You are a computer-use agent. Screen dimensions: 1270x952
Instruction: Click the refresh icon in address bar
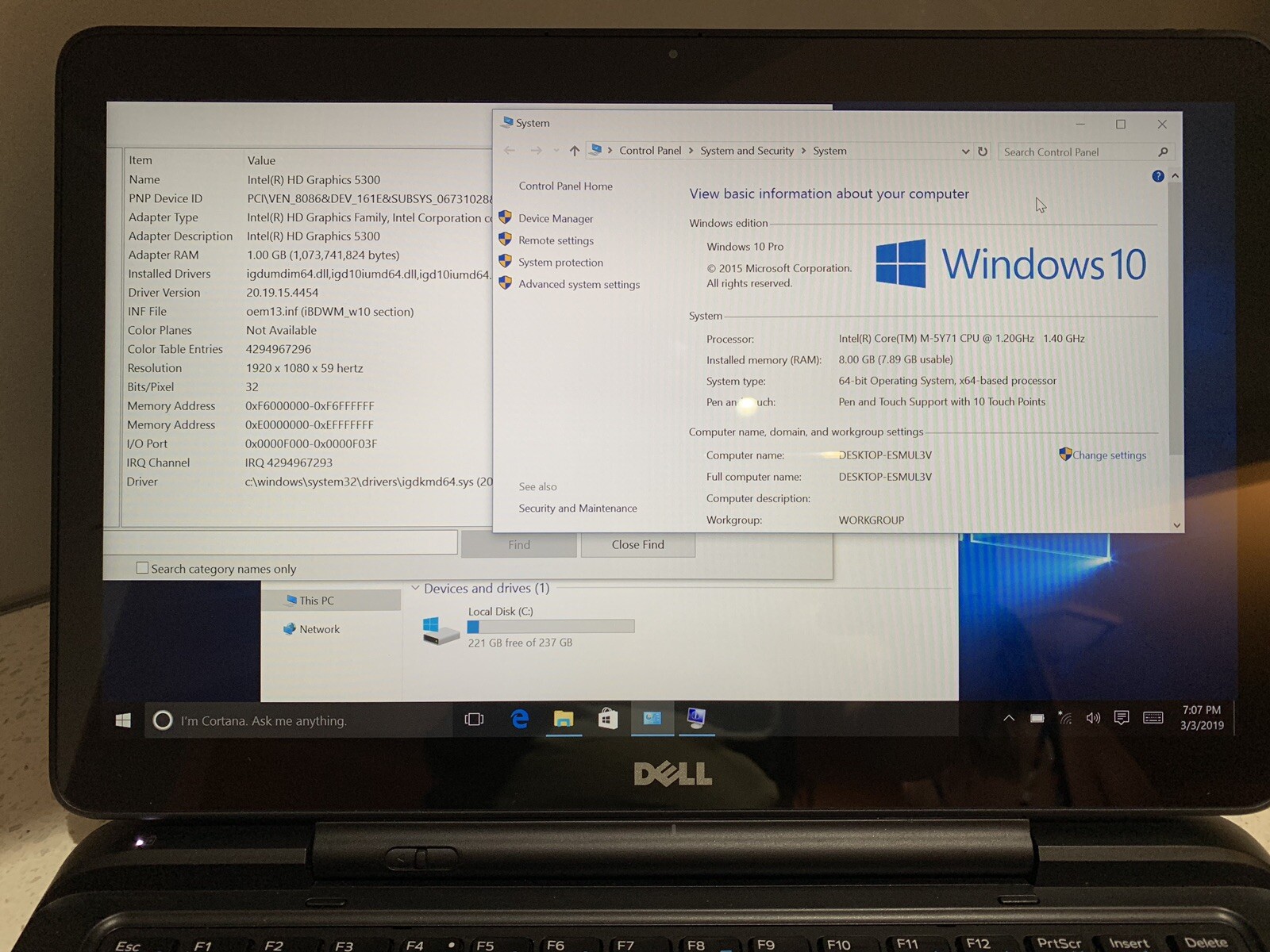coord(983,151)
